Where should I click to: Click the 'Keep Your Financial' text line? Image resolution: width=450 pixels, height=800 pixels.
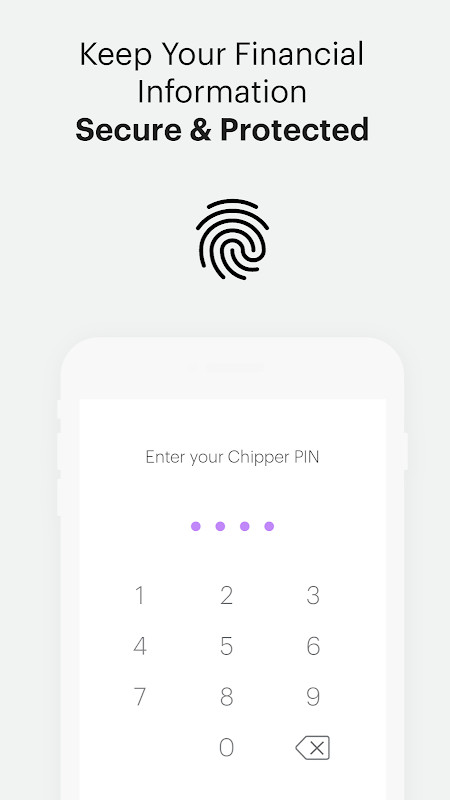(x=222, y=54)
